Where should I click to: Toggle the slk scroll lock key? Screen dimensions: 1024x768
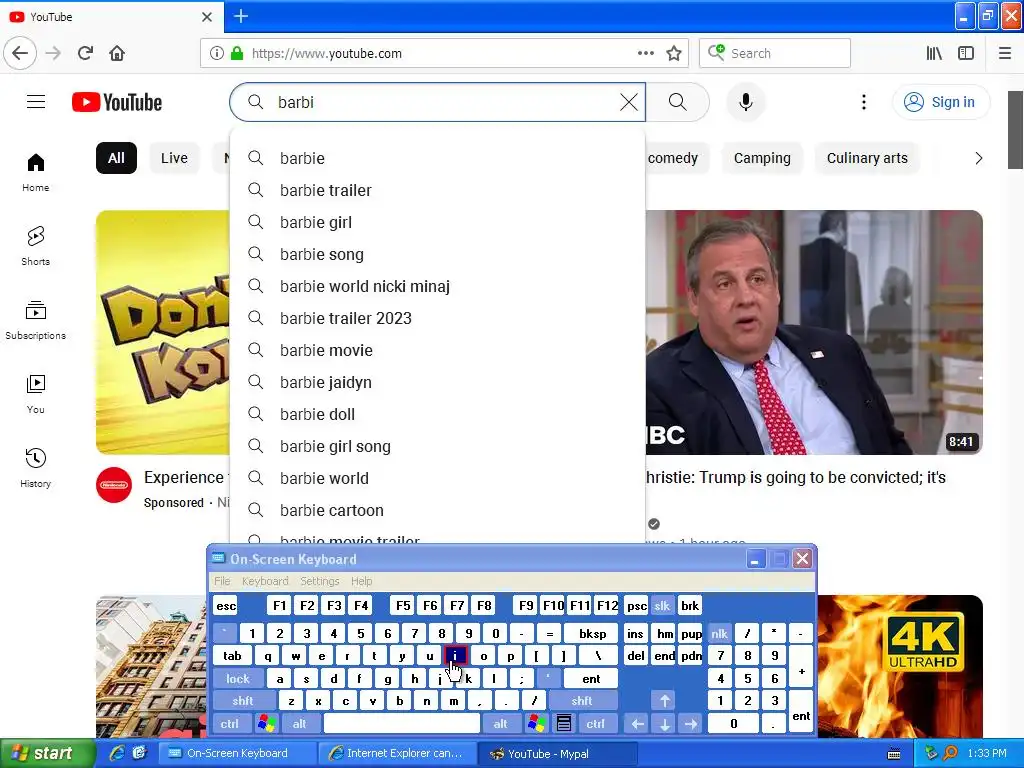(x=662, y=606)
